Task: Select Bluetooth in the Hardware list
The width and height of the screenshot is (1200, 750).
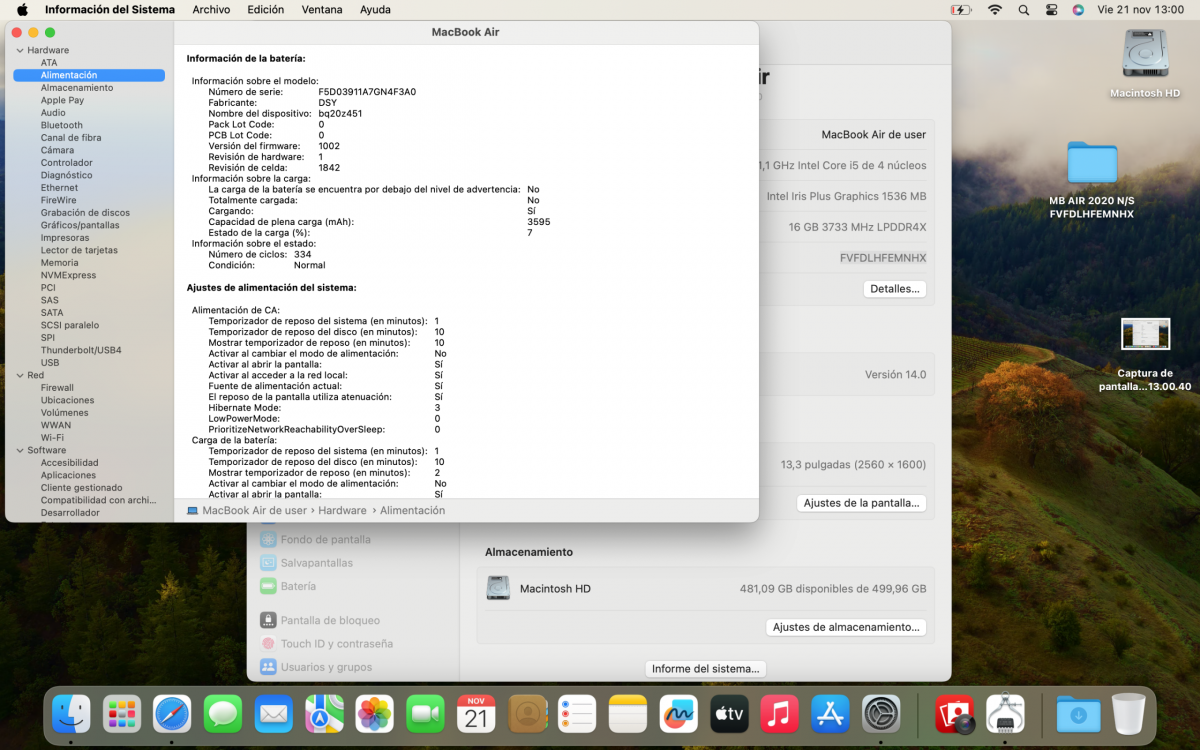Action: coord(62,125)
